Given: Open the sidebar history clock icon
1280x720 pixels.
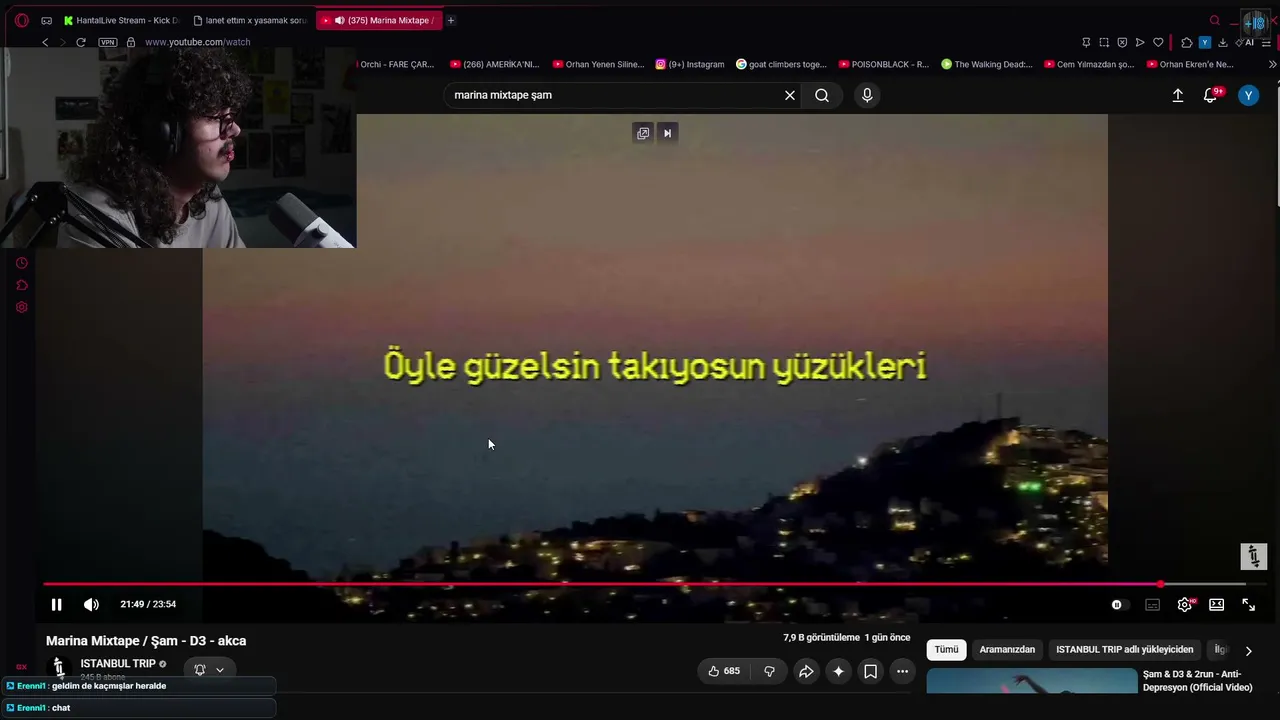Looking at the screenshot, I should [21, 263].
